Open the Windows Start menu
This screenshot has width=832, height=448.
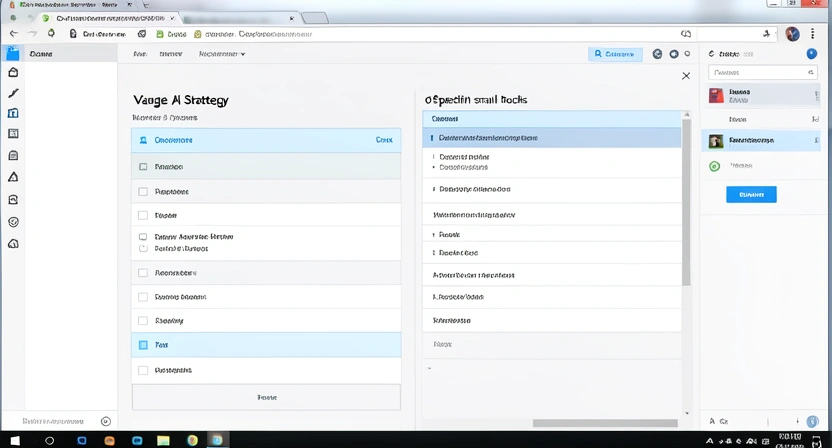pyautogui.click(x=19, y=439)
